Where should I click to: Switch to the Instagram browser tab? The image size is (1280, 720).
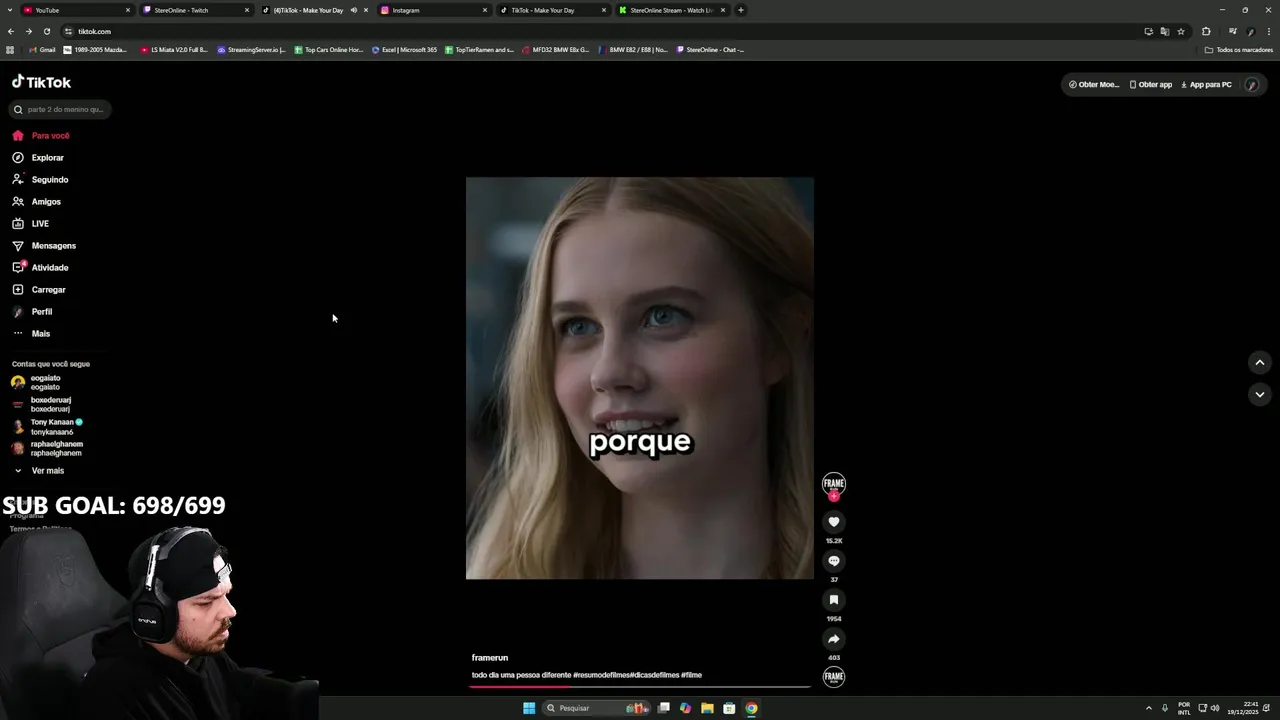click(x=434, y=10)
